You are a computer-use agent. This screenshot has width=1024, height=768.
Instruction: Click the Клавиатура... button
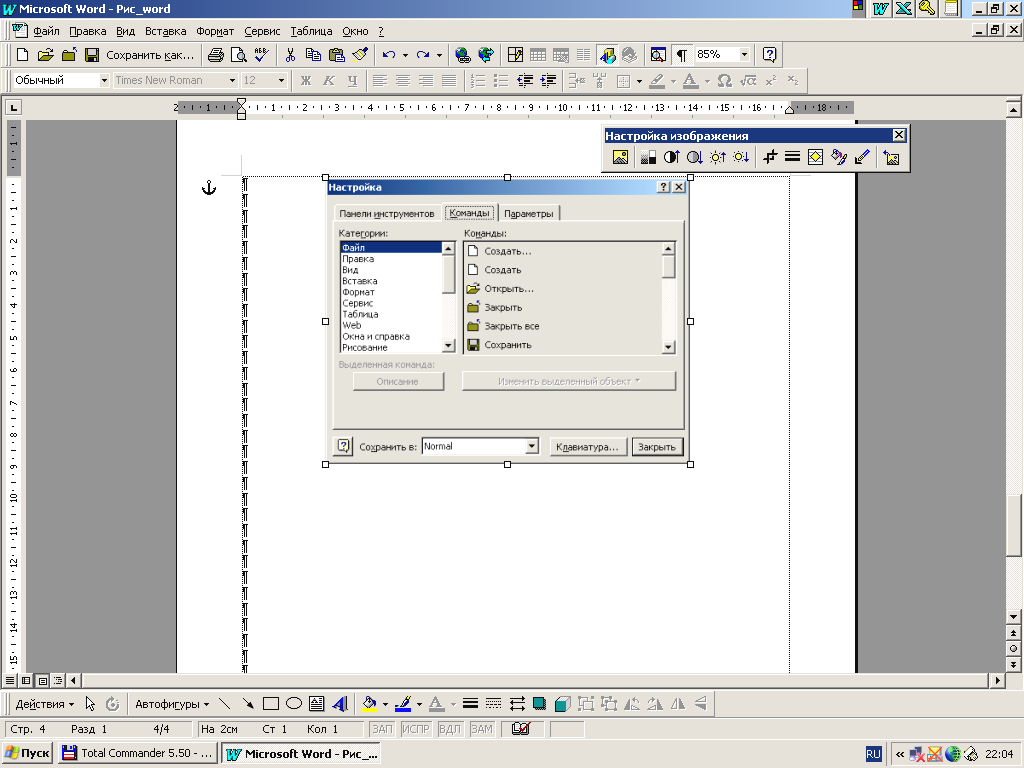[x=586, y=447]
